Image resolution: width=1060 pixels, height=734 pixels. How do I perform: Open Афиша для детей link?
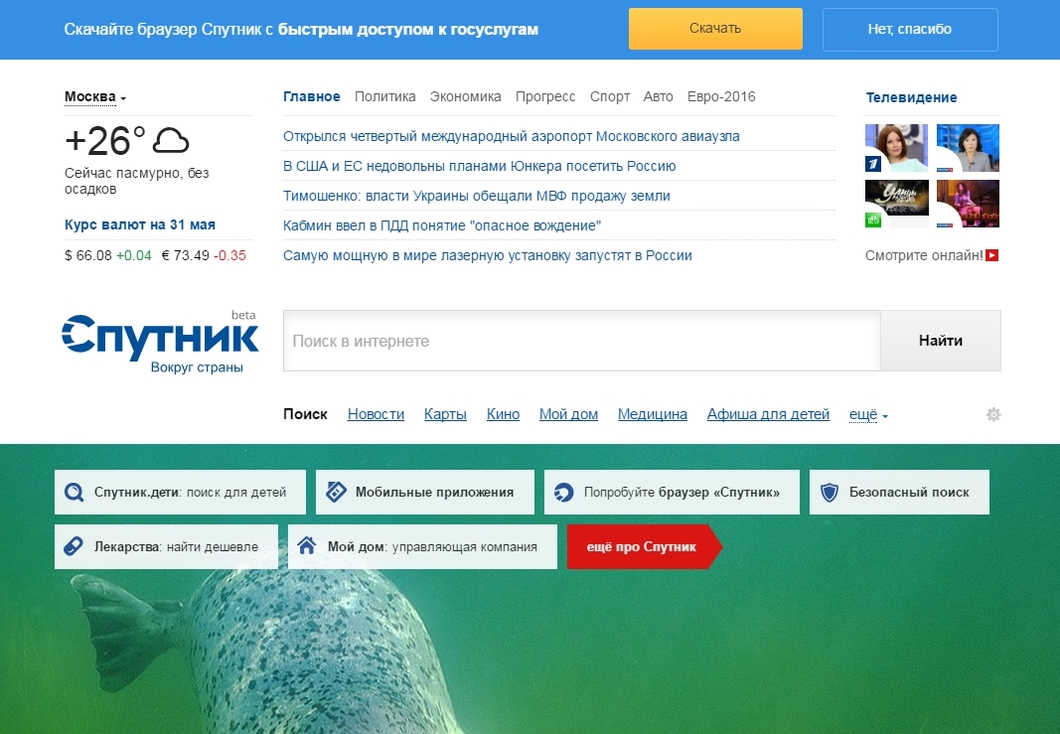(768, 414)
